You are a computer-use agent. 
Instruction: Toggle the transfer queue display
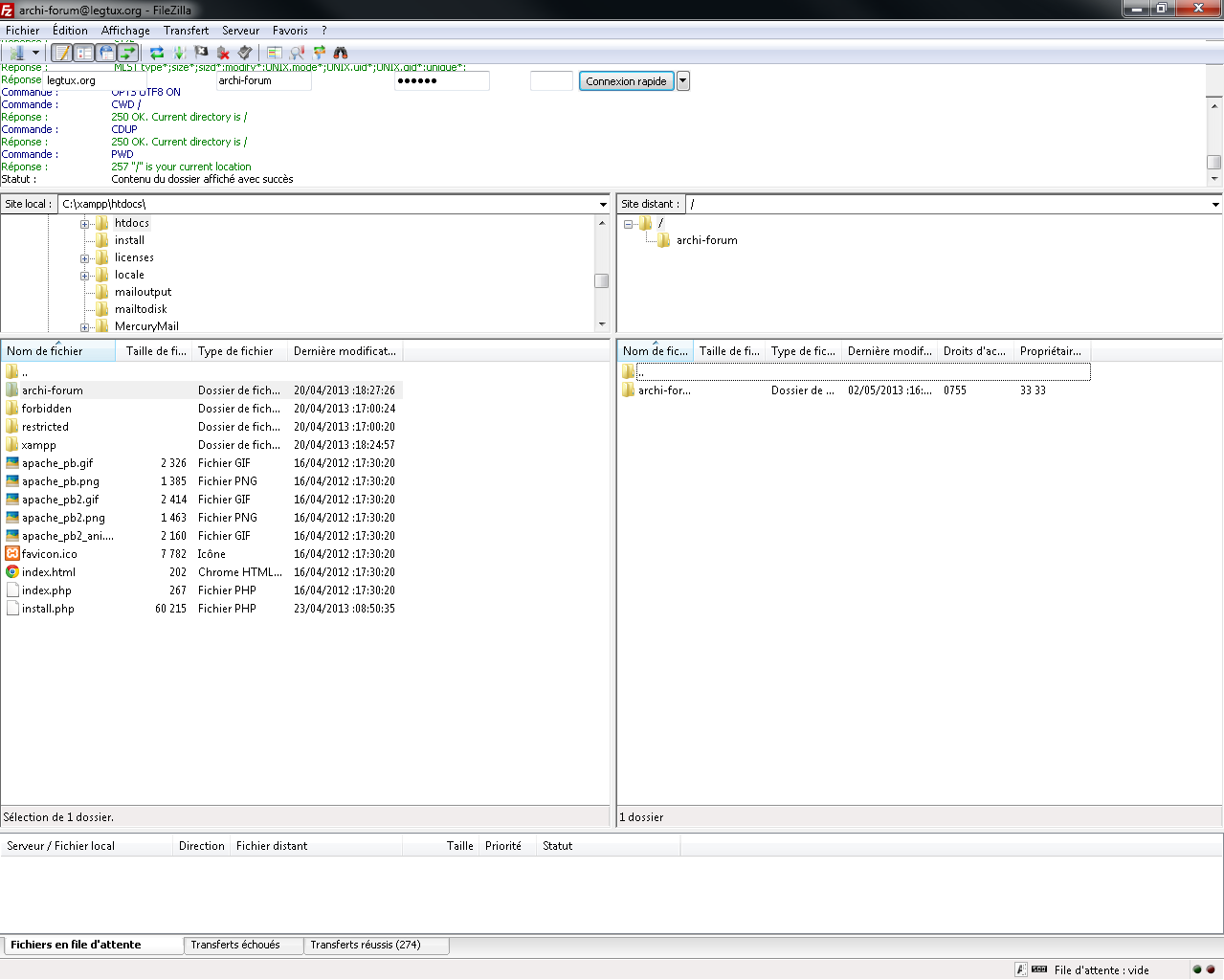coord(128,53)
